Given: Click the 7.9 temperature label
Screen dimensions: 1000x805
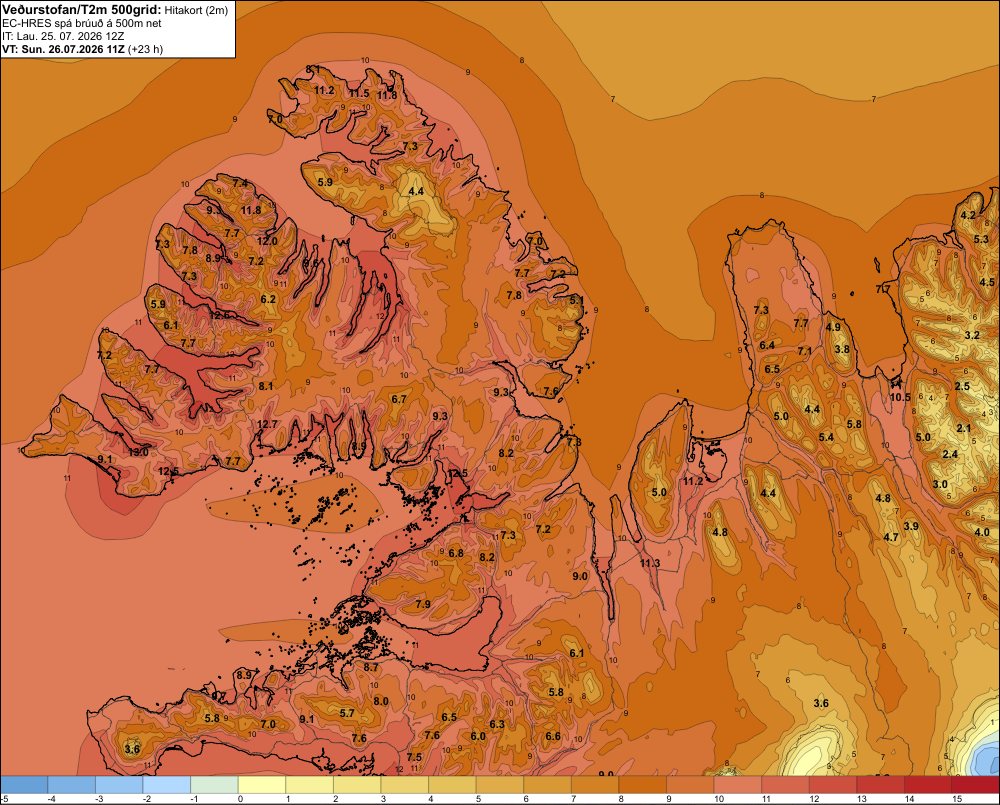Looking at the screenshot, I should [423, 604].
